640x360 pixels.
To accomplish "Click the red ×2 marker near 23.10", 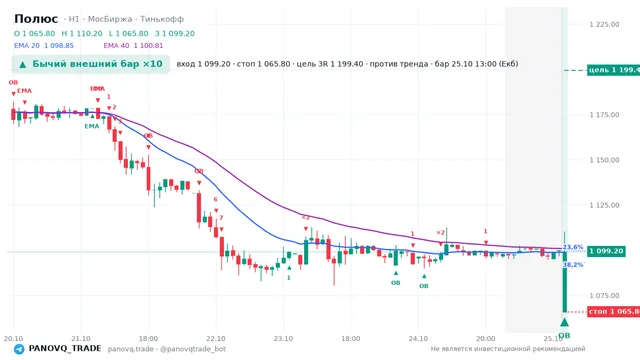I will [x=305, y=218].
